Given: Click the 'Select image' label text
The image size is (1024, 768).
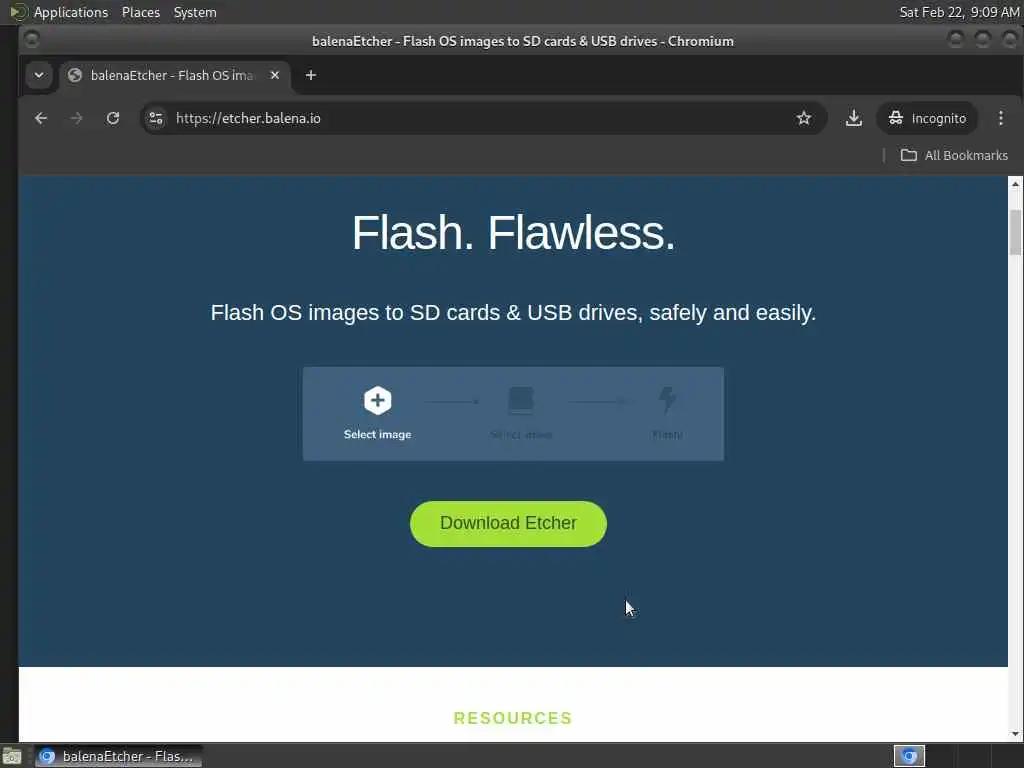Looking at the screenshot, I should 377,434.
